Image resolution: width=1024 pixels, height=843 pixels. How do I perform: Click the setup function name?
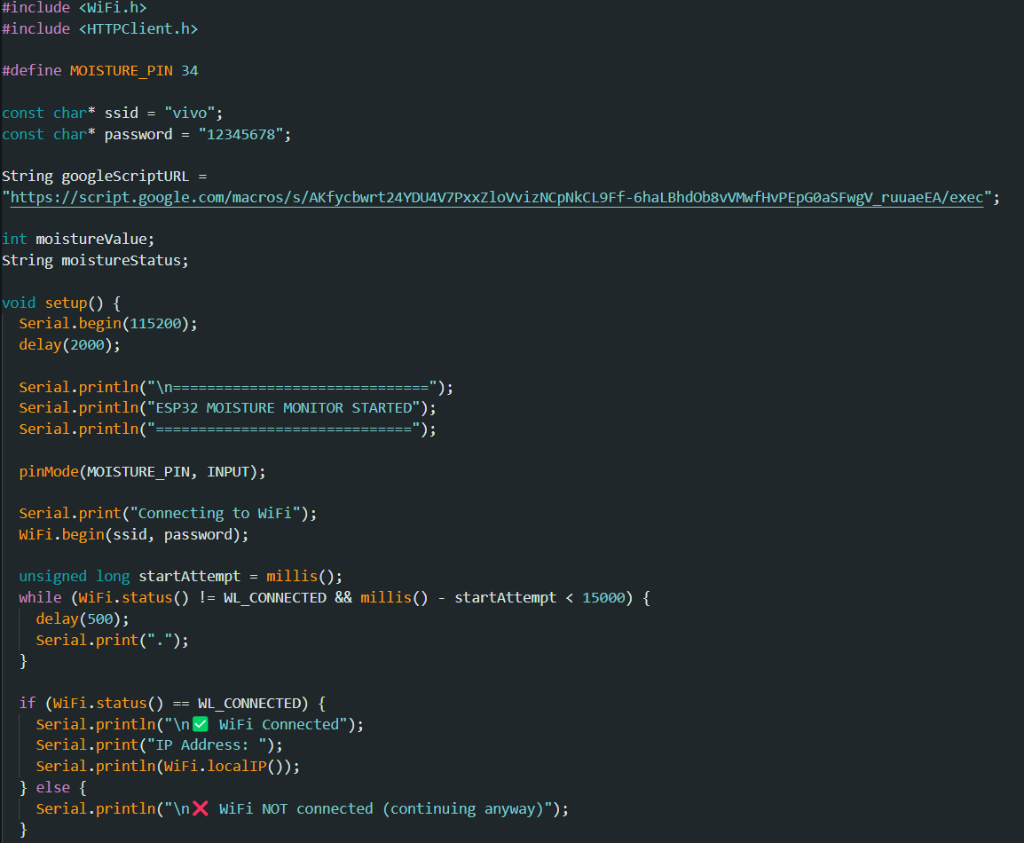click(x=66, y=302)
